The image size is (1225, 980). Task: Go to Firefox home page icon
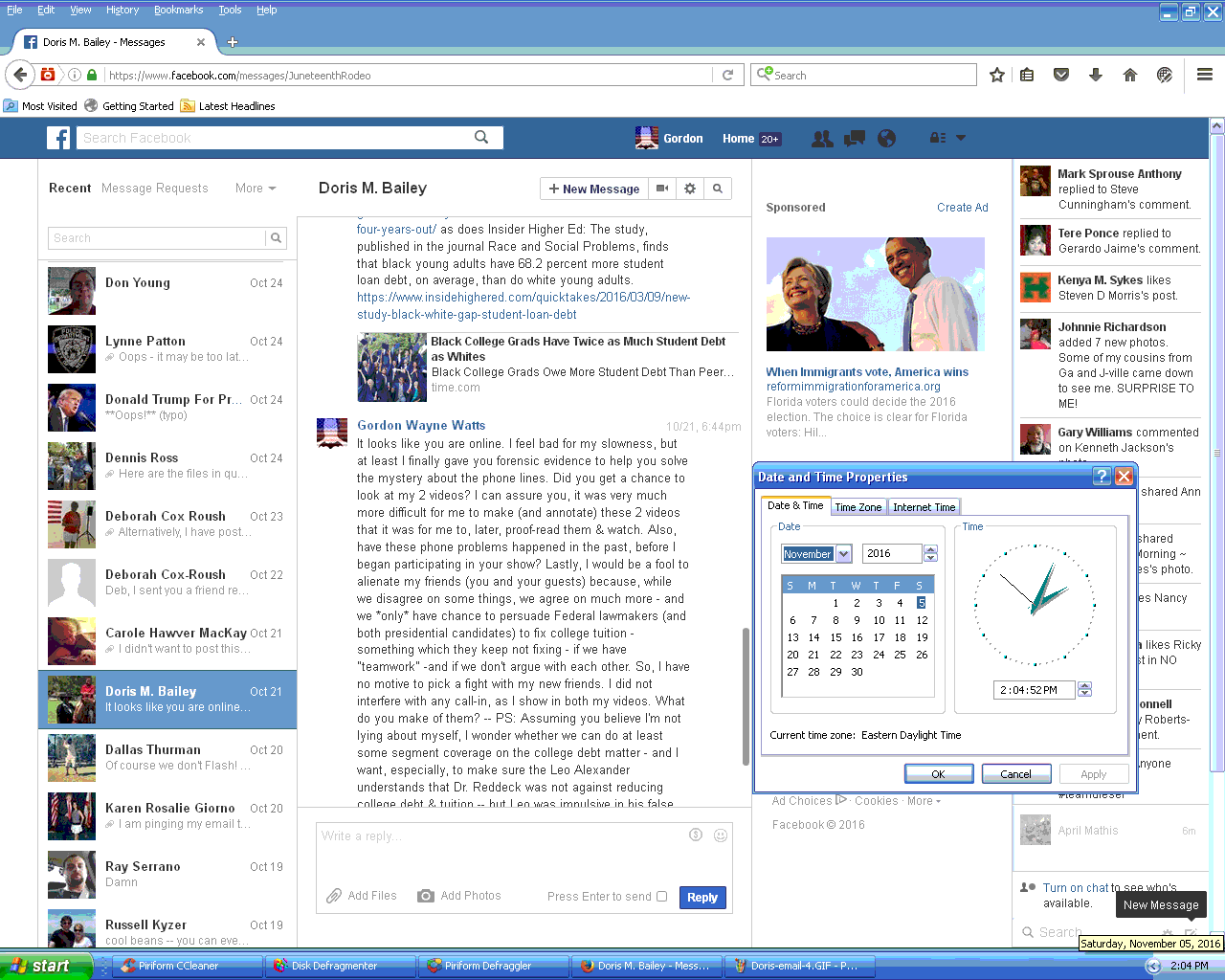pos(1130,75)
